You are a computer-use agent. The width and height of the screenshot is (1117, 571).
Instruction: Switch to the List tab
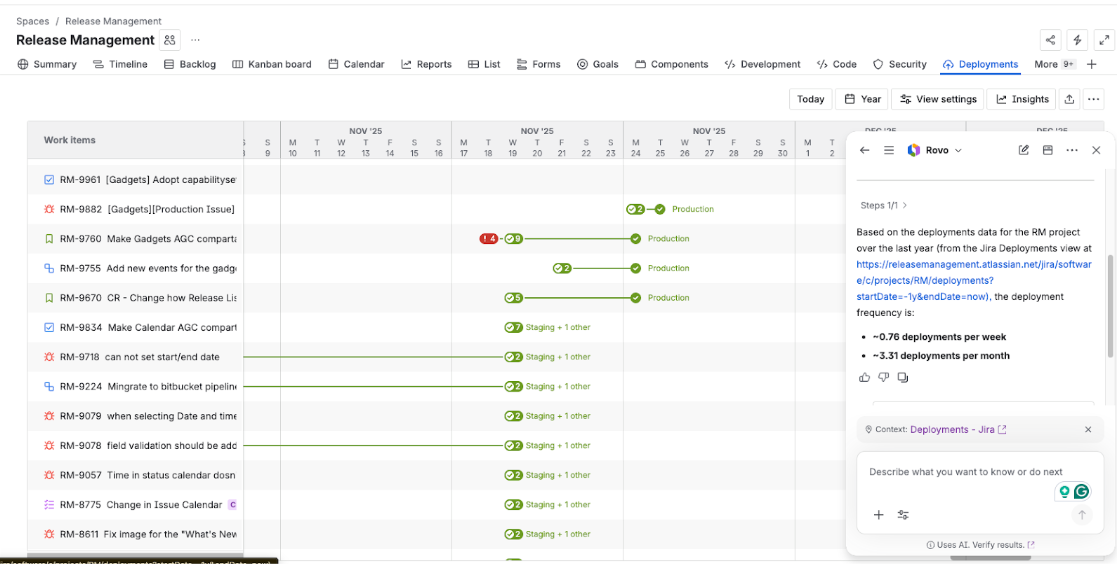(x=484, y=64)
